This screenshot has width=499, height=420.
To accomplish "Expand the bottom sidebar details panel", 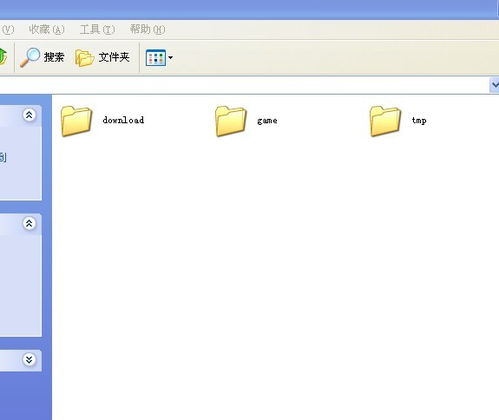I will (x=29, y=360).
